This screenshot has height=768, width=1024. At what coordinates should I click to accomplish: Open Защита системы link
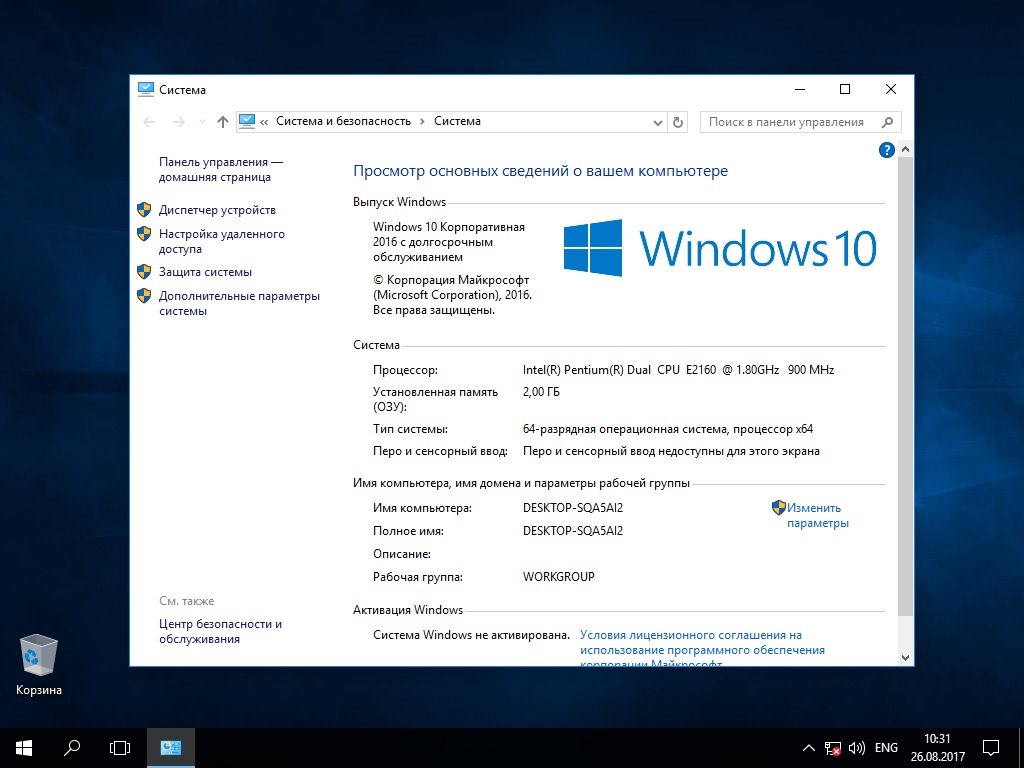coord(205,272)
